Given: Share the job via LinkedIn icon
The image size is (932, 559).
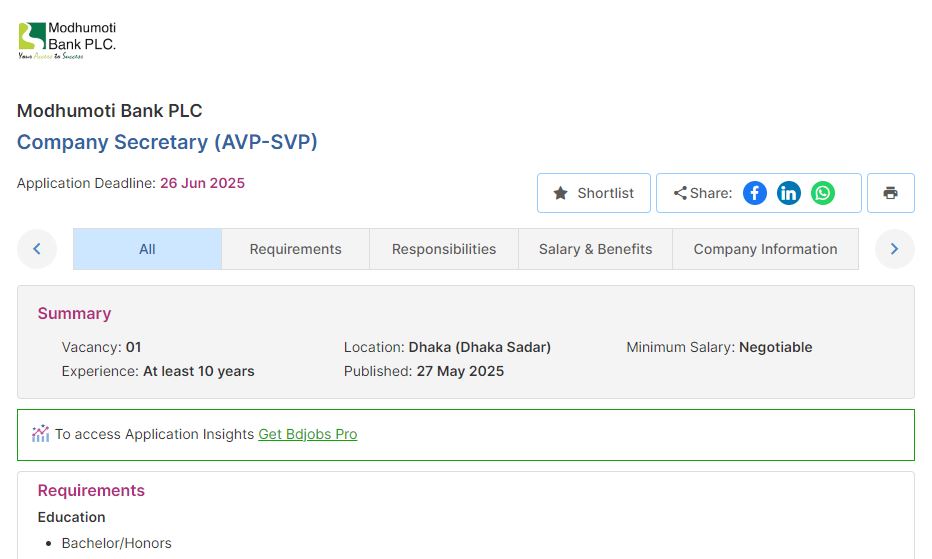Looking at the screenshot, I should [789, 193].
